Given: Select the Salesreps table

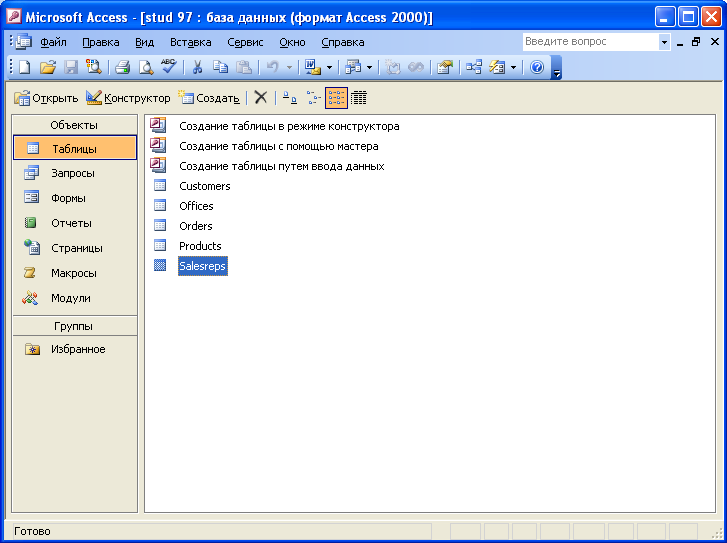Looking at the screenshot, I should tap(203, 266).
